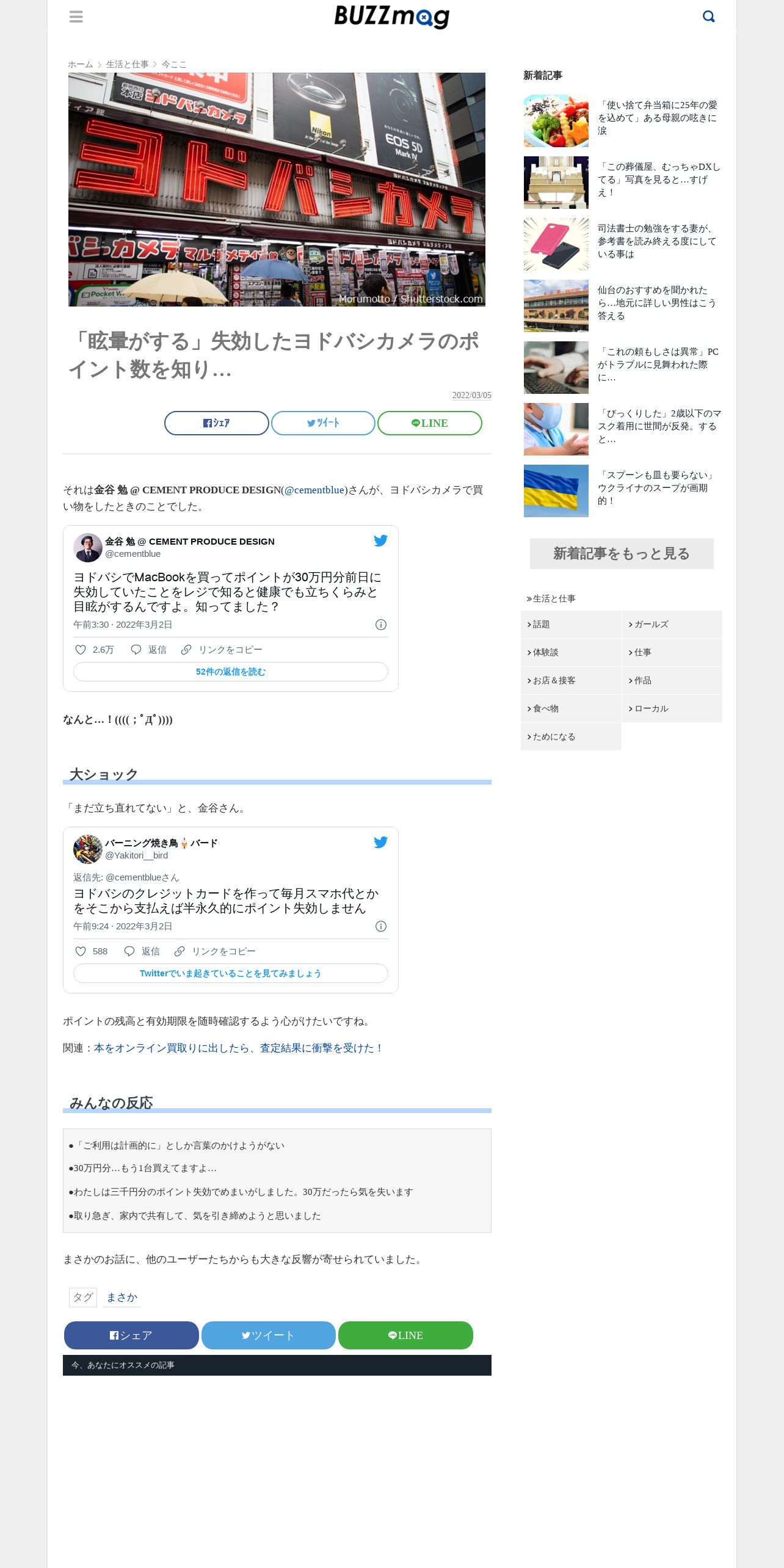This screenshot has height=1568, width=784.
Task: Click the BUZZmag logo
Action: 392,16
